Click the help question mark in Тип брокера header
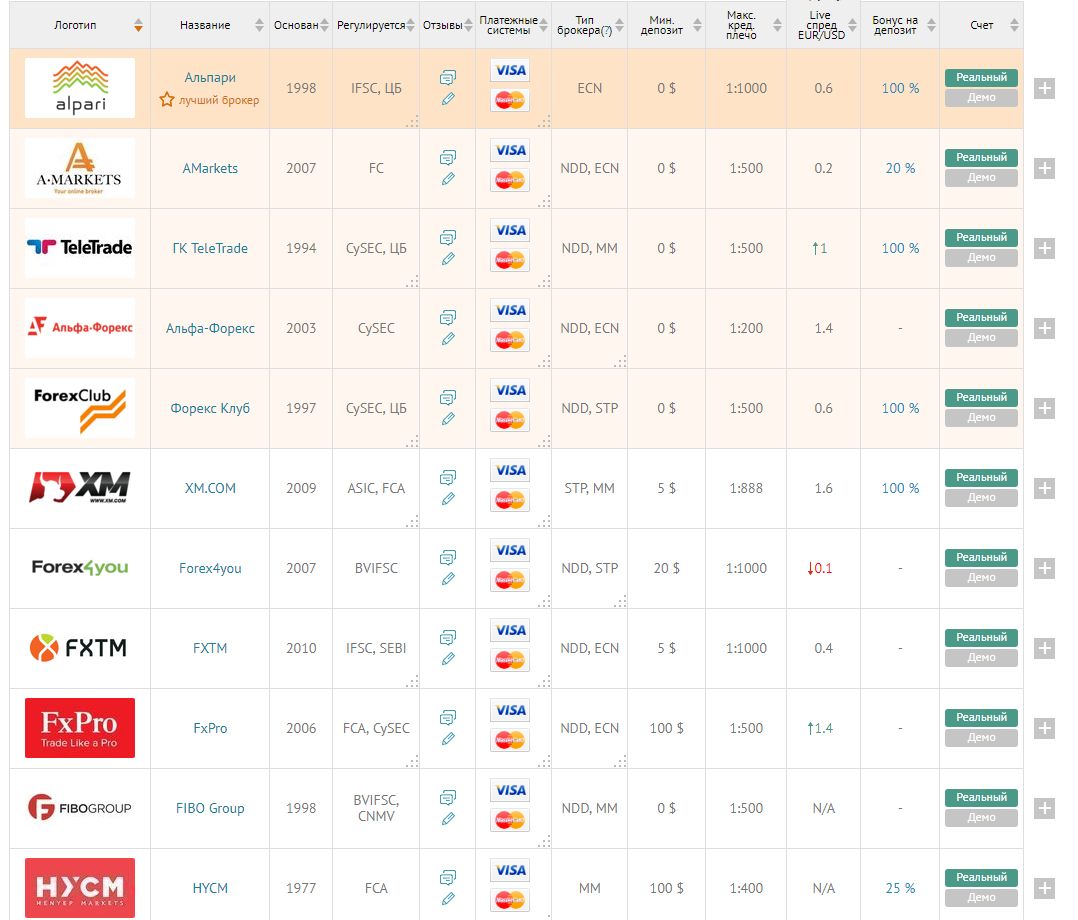This screenshot has height=920, width=1078. click(x=607, y=31)
